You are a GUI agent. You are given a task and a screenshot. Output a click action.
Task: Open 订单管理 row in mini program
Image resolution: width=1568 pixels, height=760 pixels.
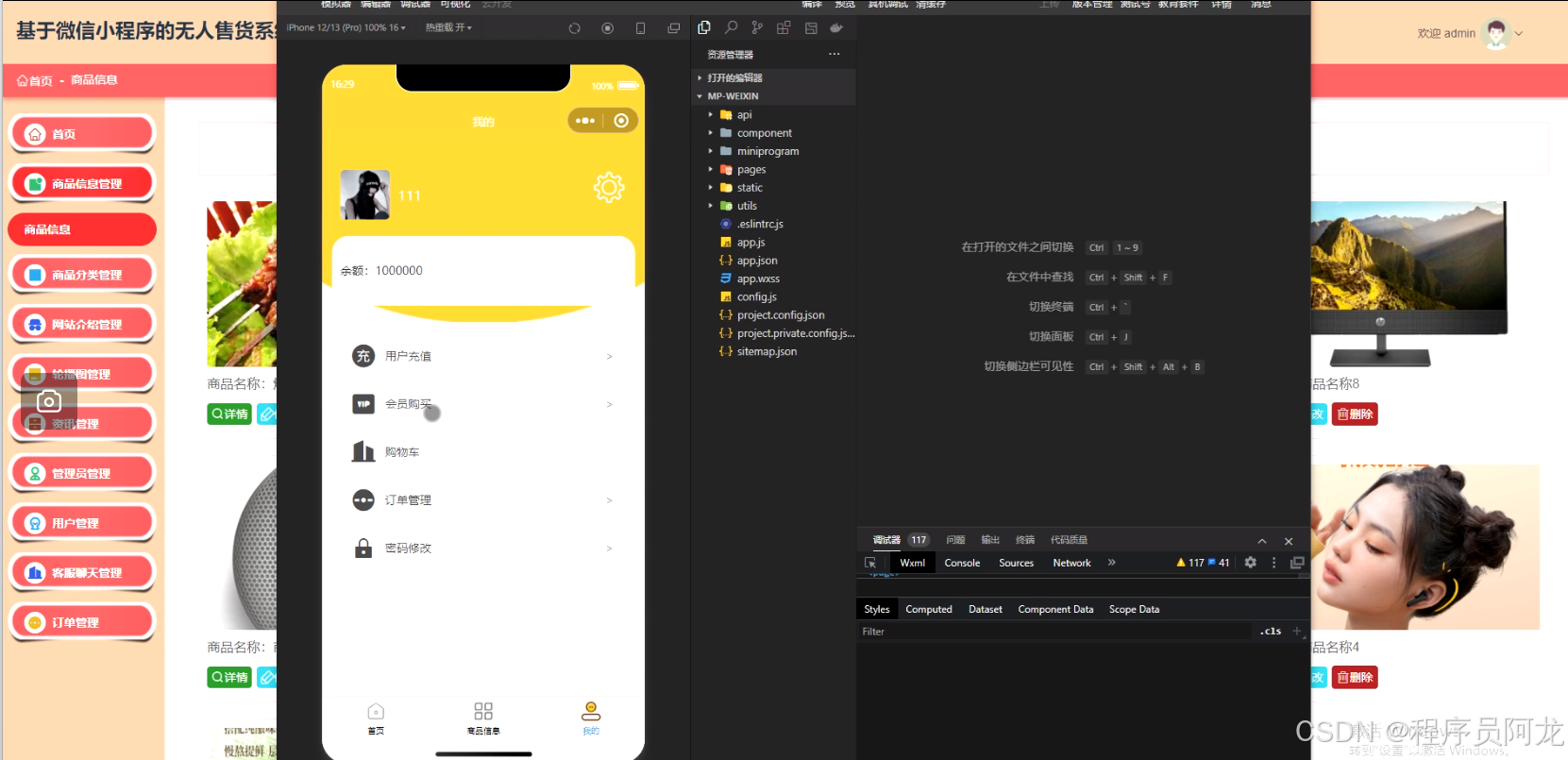pyautogui.click(x=482, y=500)
